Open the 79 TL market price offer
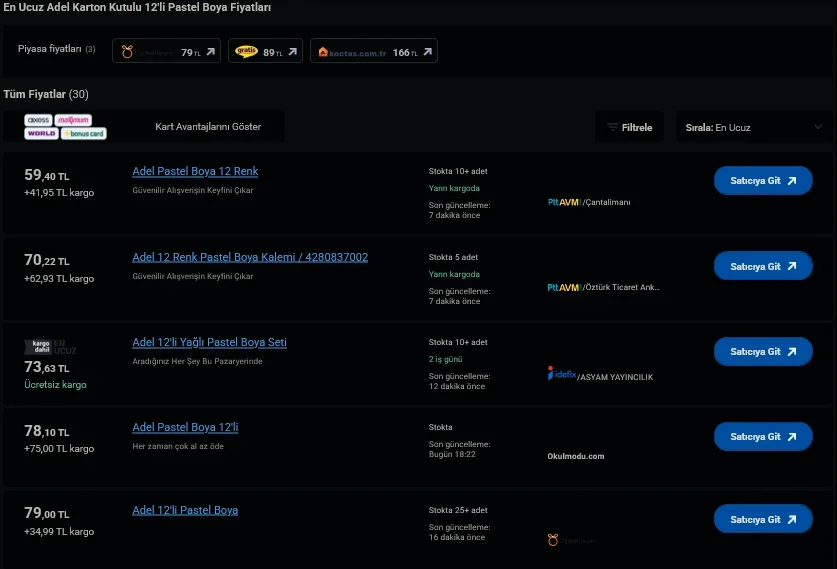The height and width of the screenshot is (569, 837). tap(166, 51)
